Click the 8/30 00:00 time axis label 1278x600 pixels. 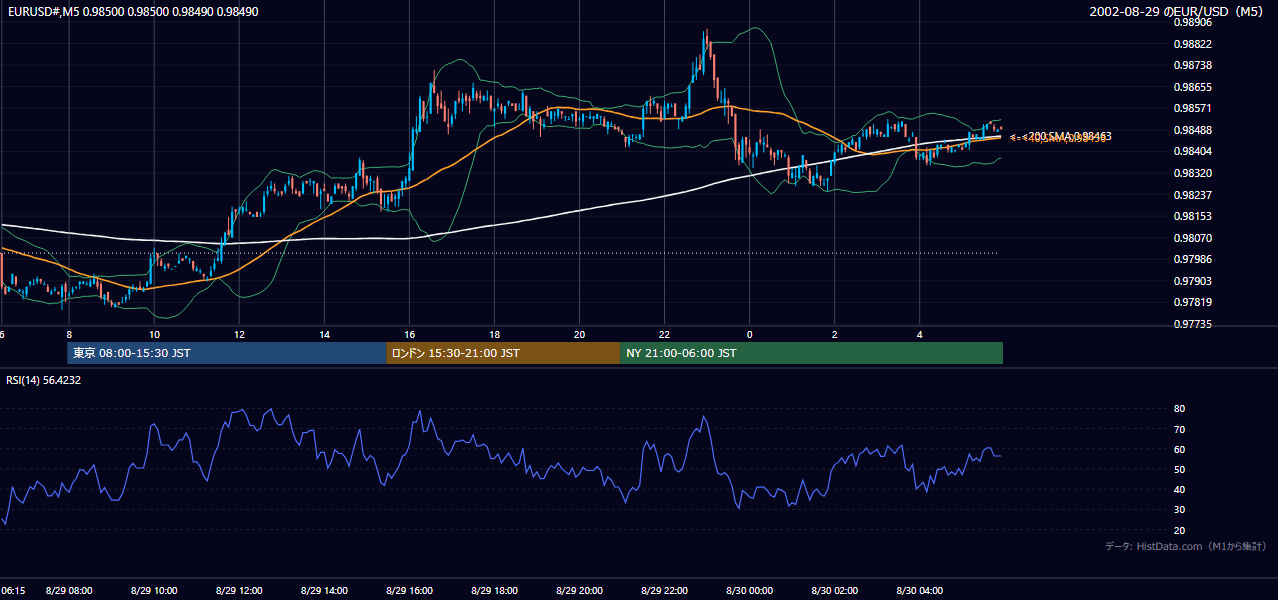[750, 591]
